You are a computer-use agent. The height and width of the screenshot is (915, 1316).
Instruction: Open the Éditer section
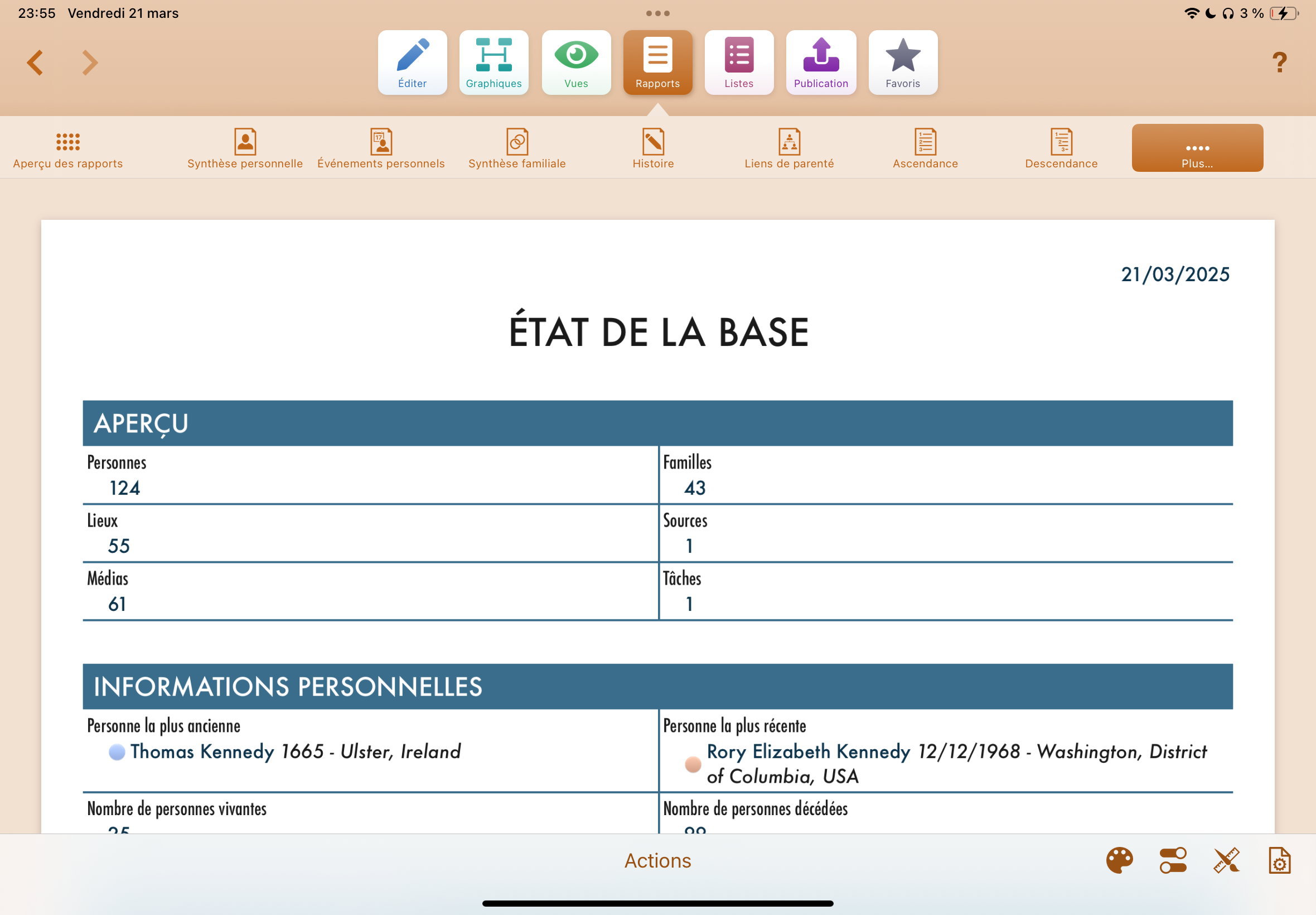point(413,62)
